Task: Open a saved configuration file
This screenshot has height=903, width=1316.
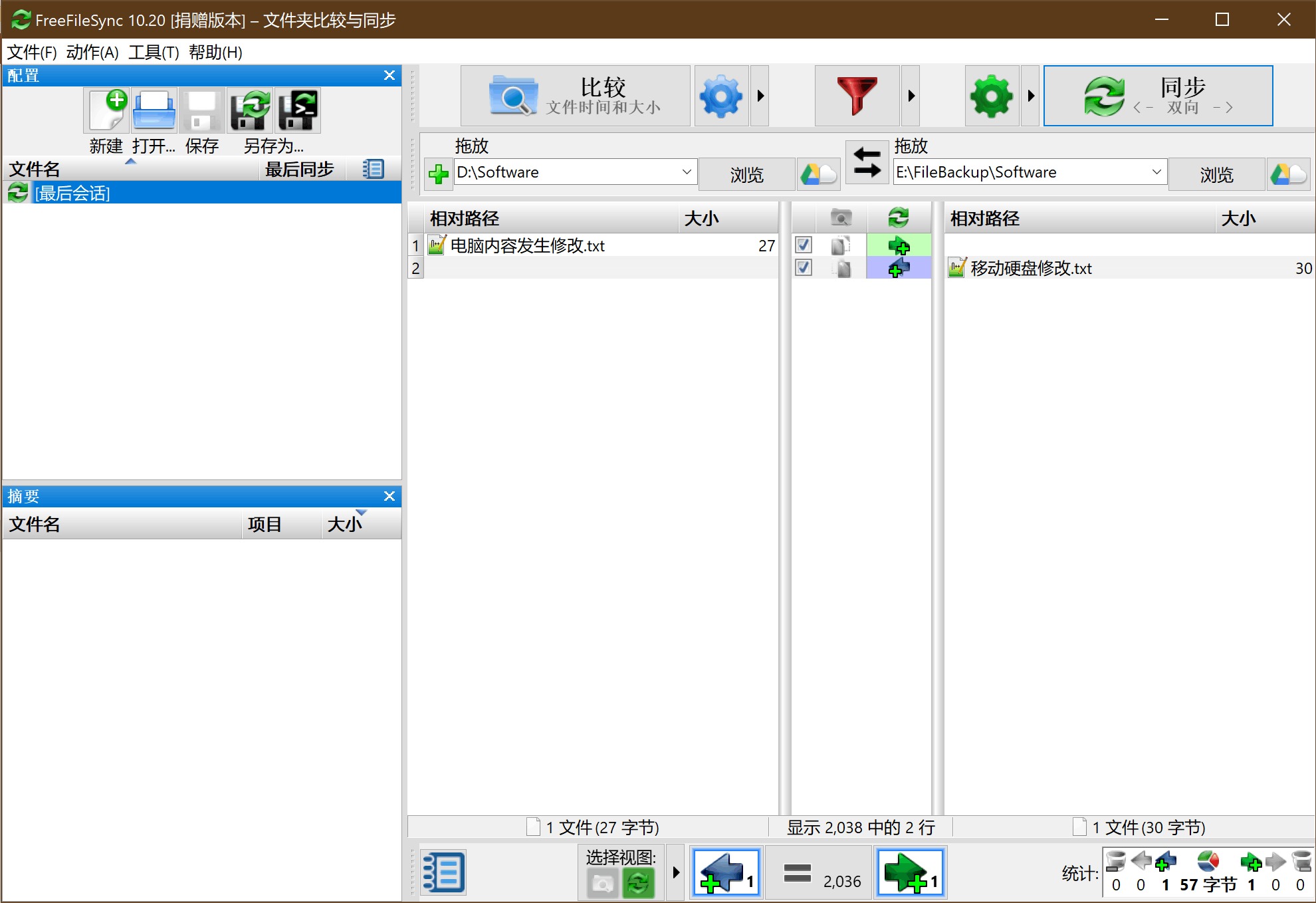Action: [x=154, y=110]
